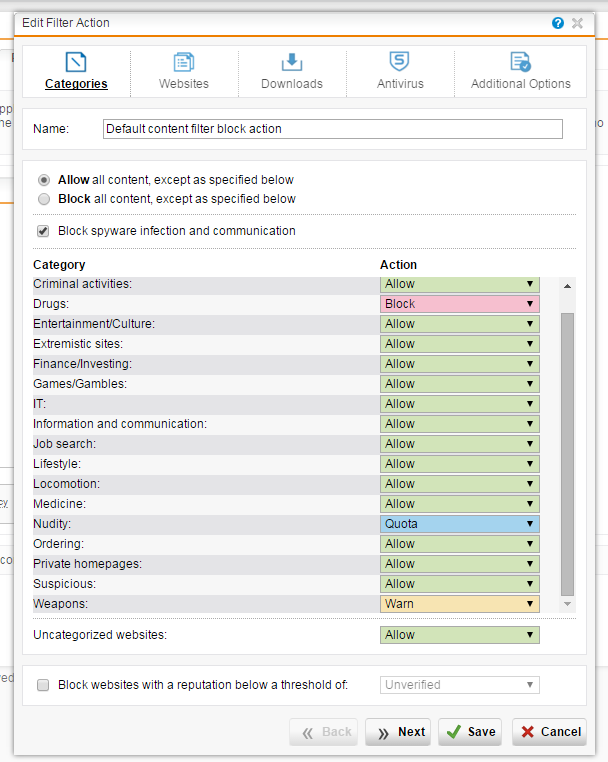Screen dimensions: 608x762
Task: Click the 'Action' column header text
Action: pos(399,265)
